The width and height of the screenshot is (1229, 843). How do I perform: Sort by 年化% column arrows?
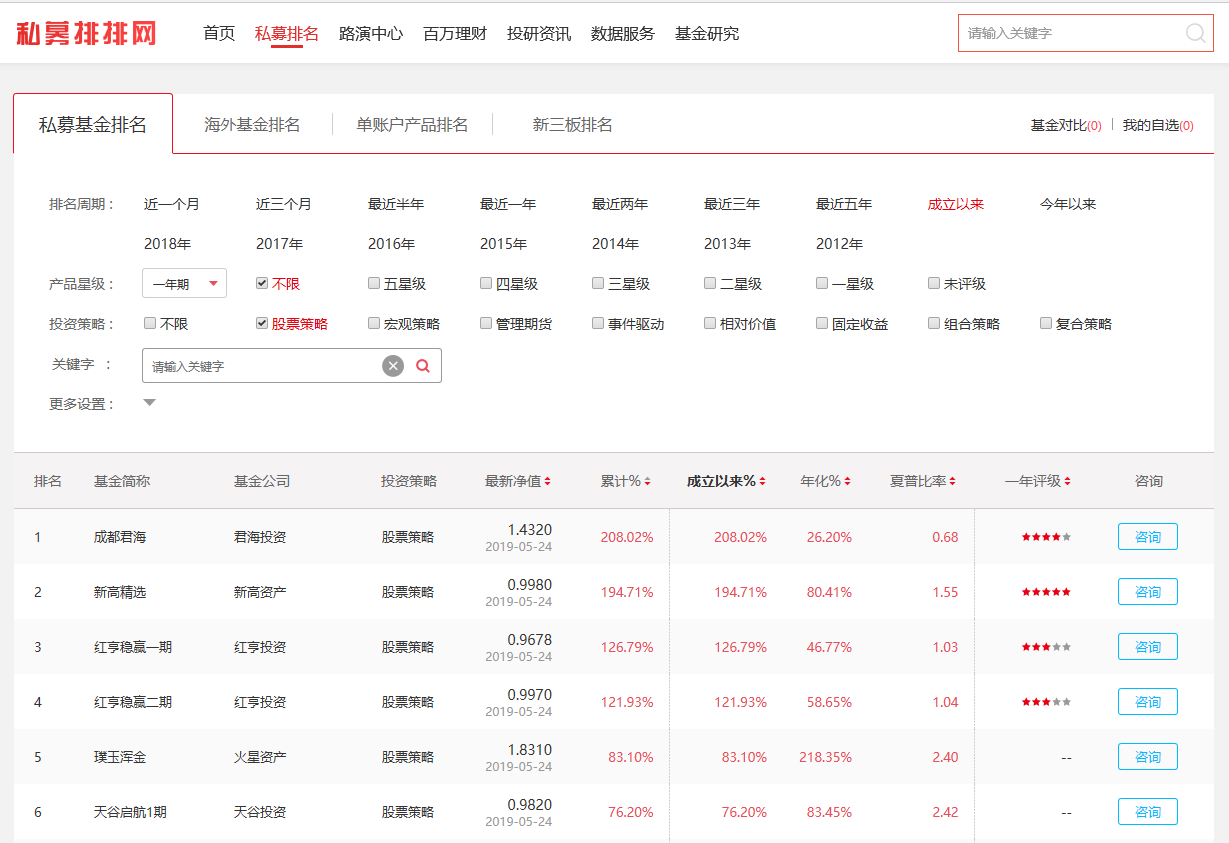coord(847,481)
